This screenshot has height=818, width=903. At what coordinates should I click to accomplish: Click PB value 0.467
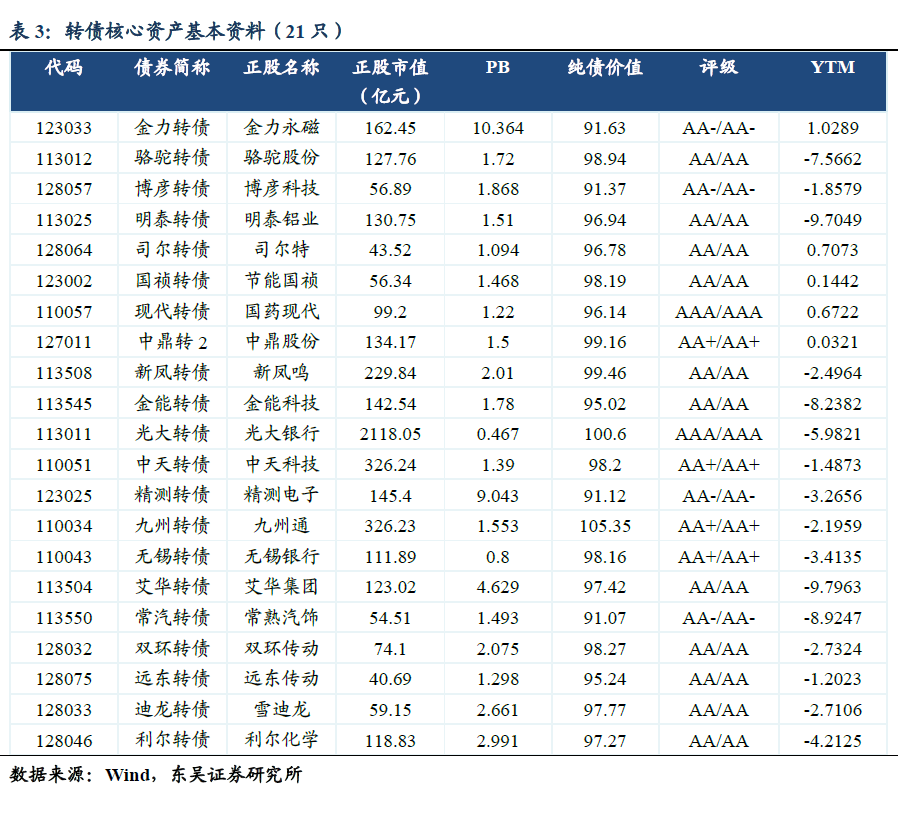[498, 434]
